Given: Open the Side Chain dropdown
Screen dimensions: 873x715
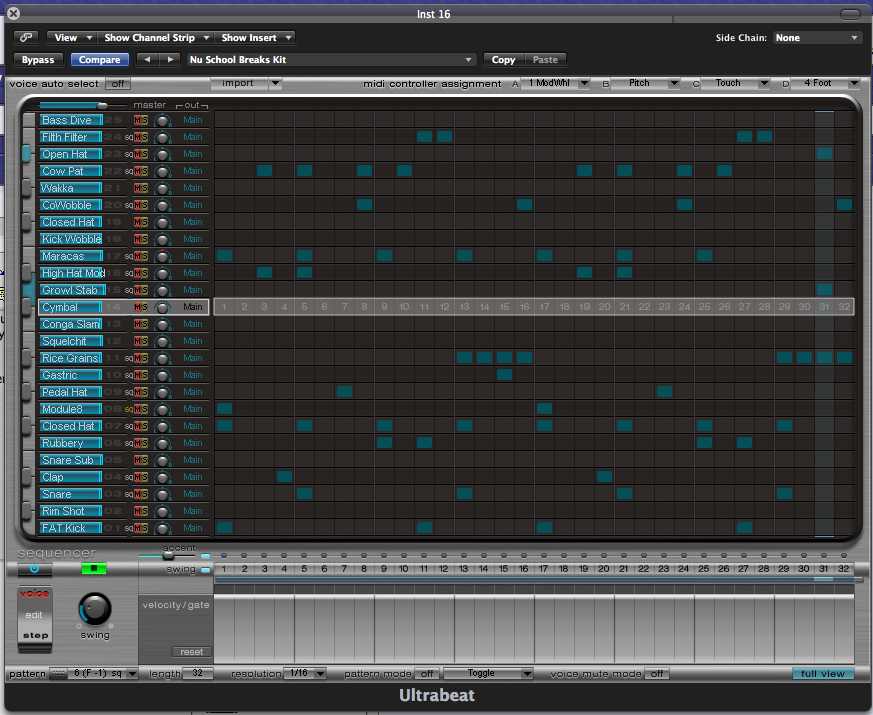Looking at the screenshot, I should pos(816,38).
